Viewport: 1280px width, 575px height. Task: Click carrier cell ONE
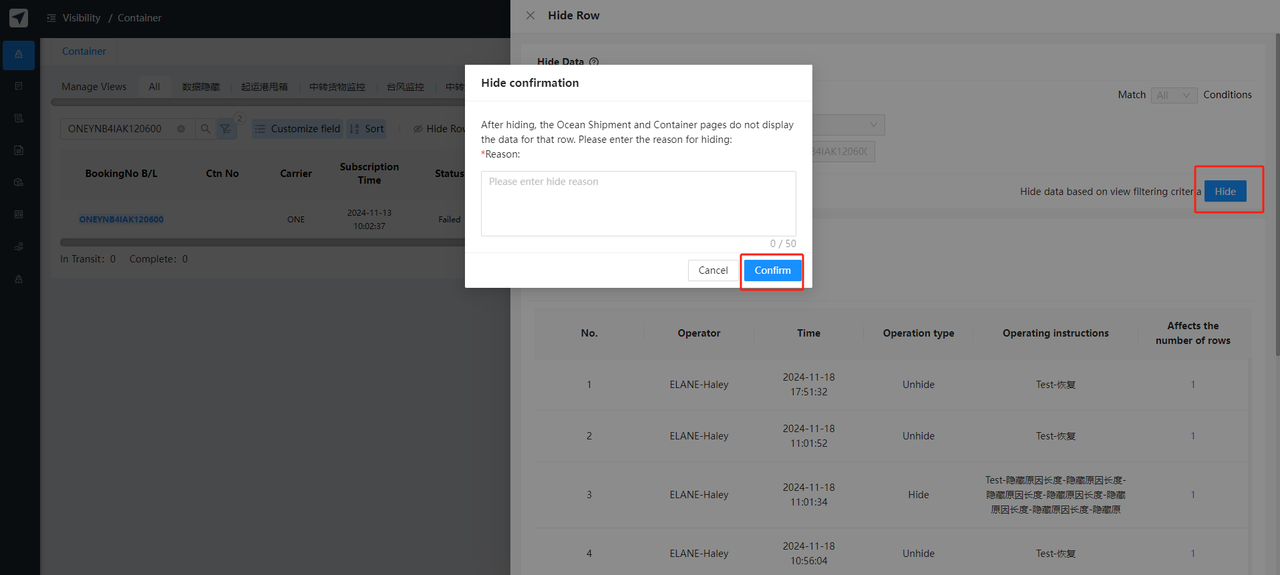(x=296, y=219)
